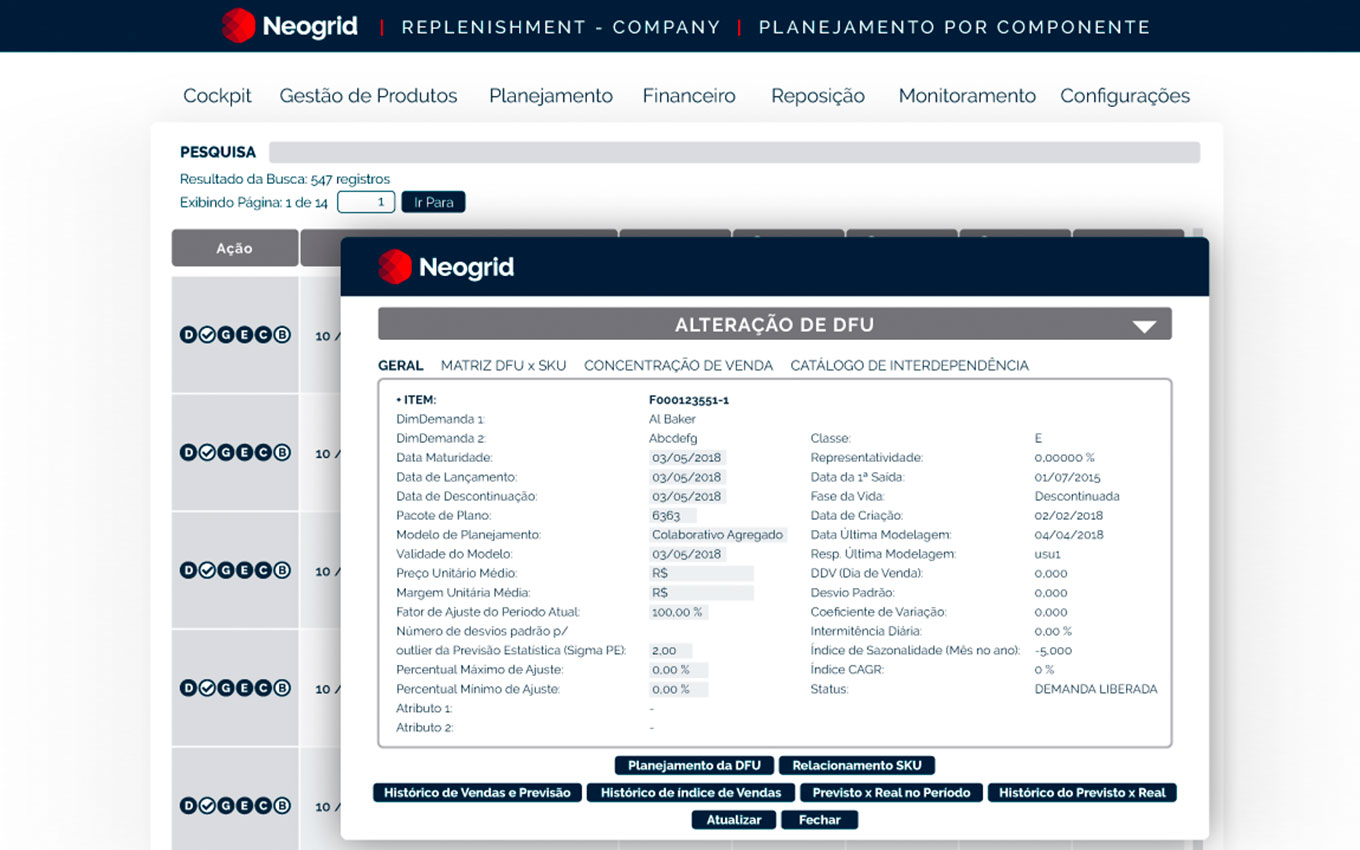Click the D action icon in first row

188,335
